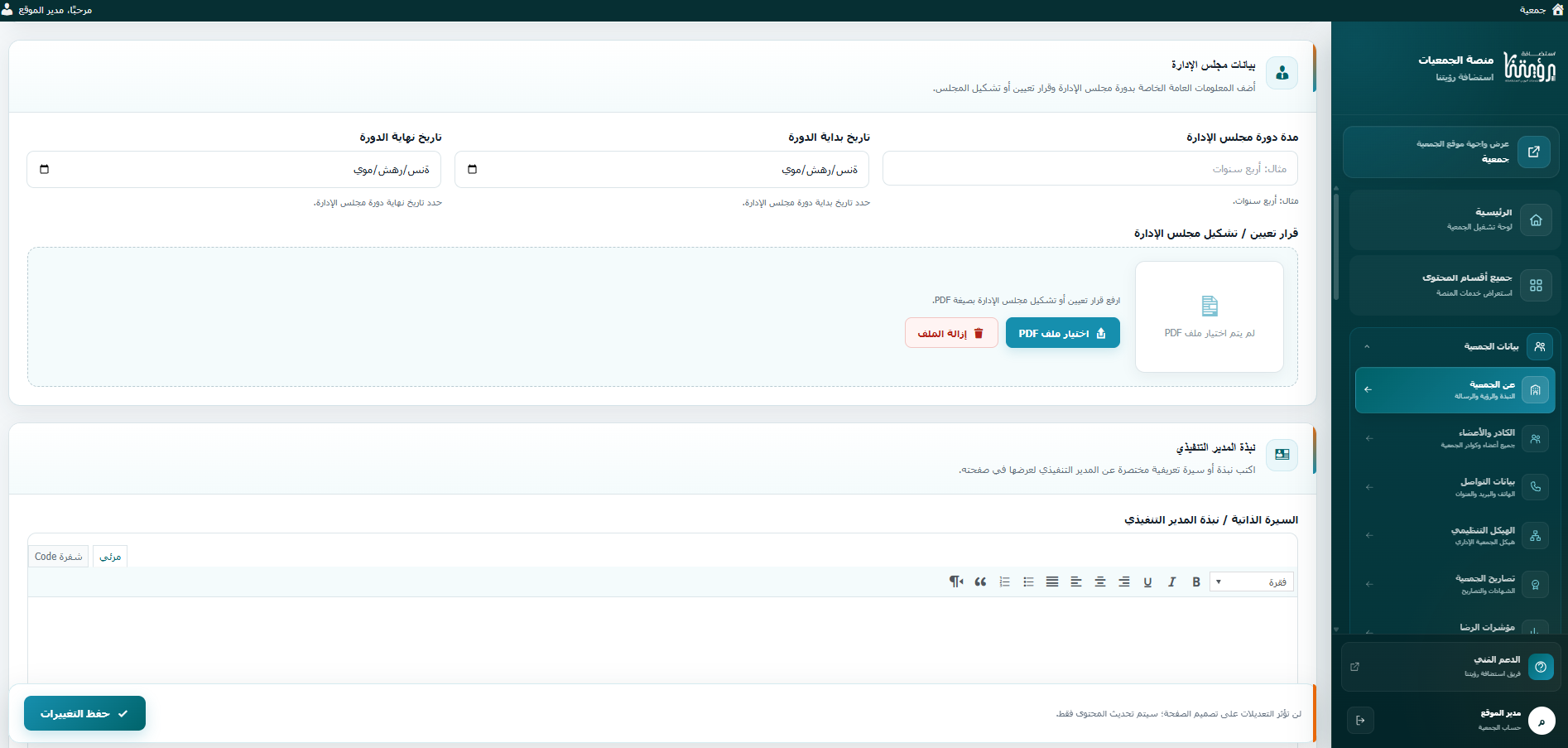The image size is (1568, 748).
Task: Justify text with the justify icon
Action: coord(1052,582)
